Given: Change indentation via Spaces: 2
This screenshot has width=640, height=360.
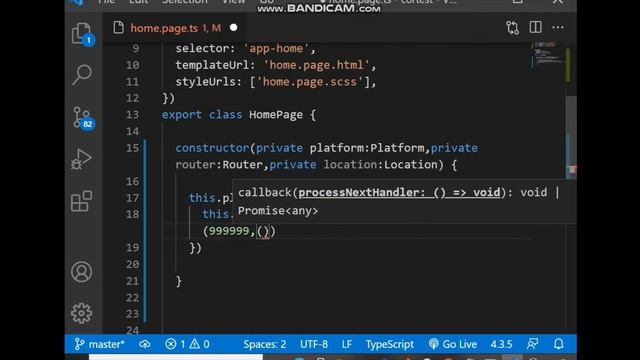Looking at the screenshot, I should (x=265, y=344).
